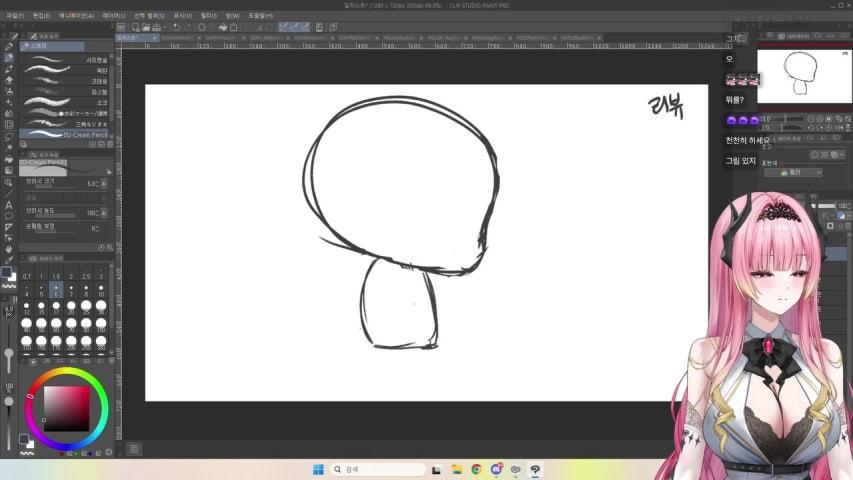Pick brush size preset 0.7

[27, 273]
